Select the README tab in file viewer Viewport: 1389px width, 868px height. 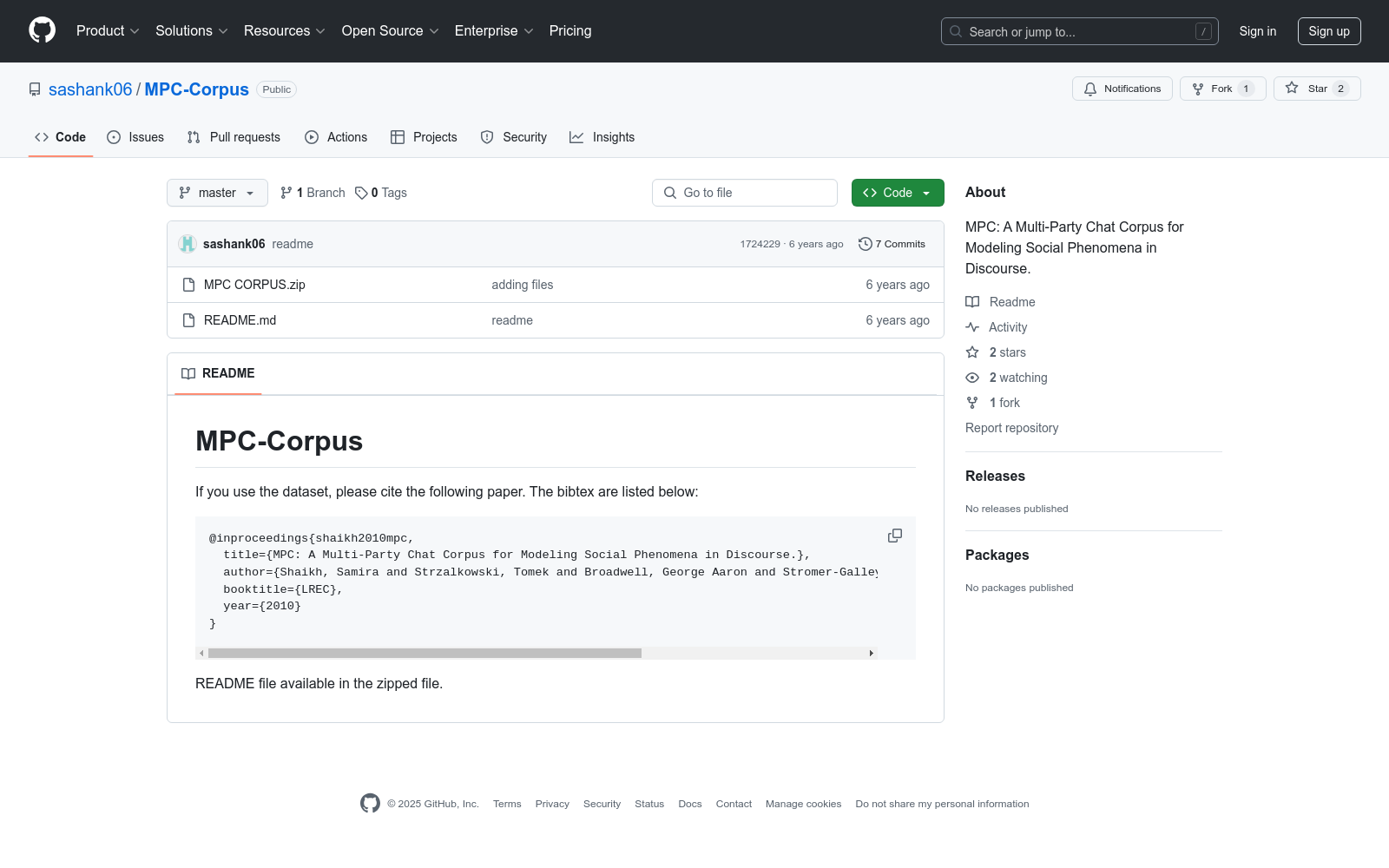point(218,373)
